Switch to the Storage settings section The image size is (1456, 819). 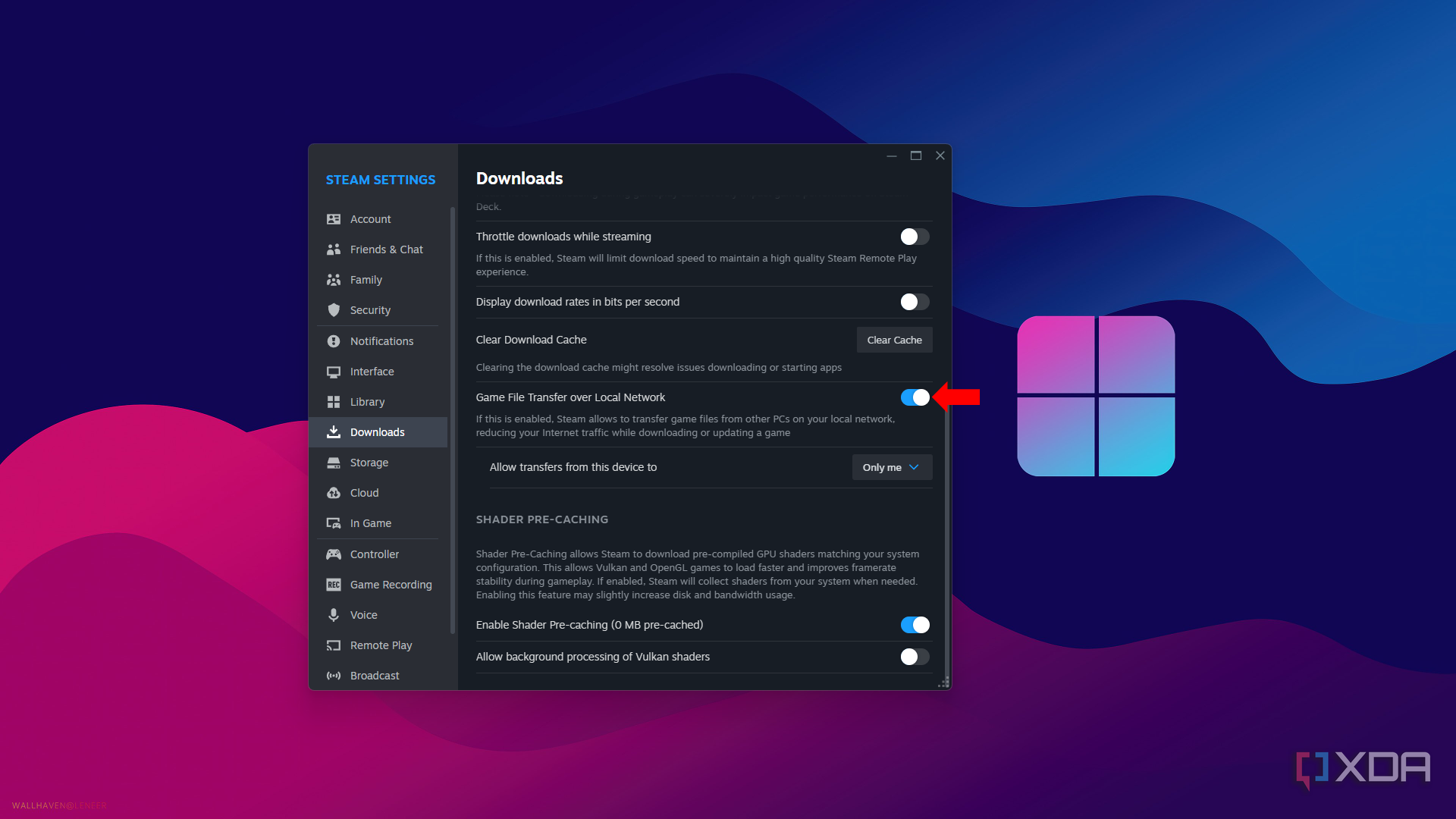pyautogui.click(x=369, y=462)
